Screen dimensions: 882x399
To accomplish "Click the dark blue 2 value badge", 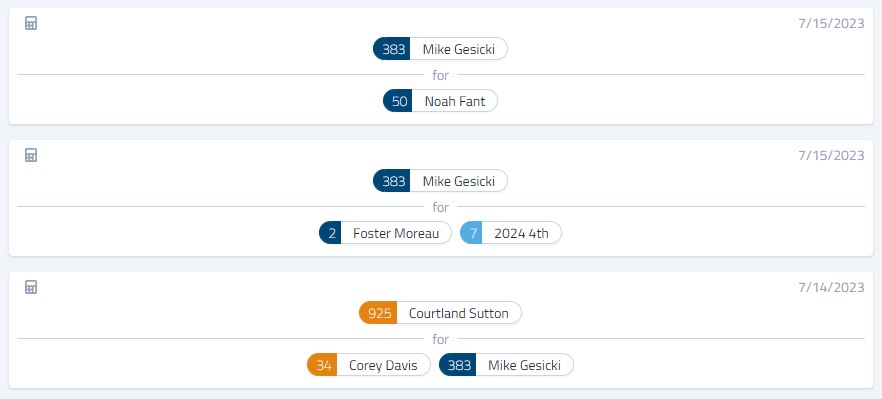I will pos(330,234).
